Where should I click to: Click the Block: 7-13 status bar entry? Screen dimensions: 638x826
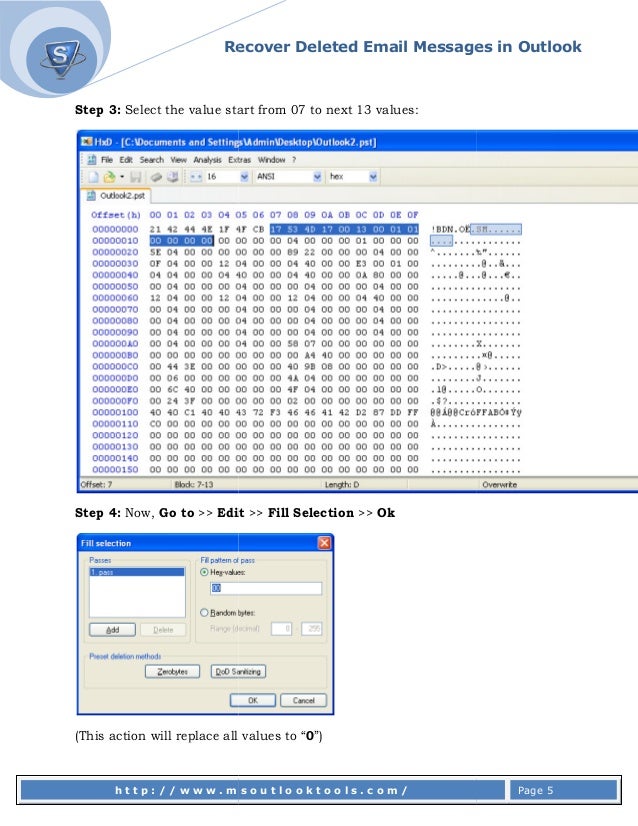coord(193,485)
